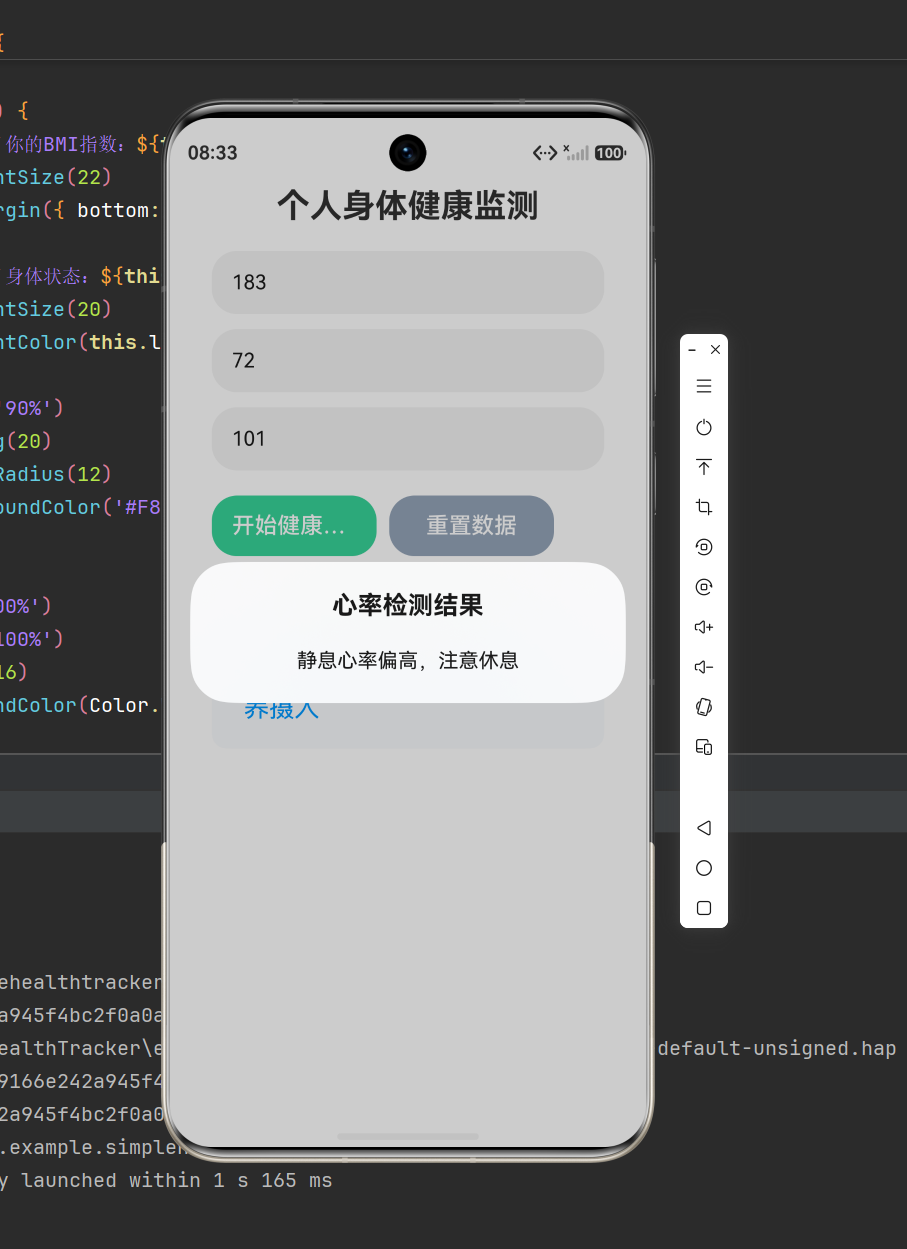
Task: Click the input field containing 72
Action: click(408, 360)
